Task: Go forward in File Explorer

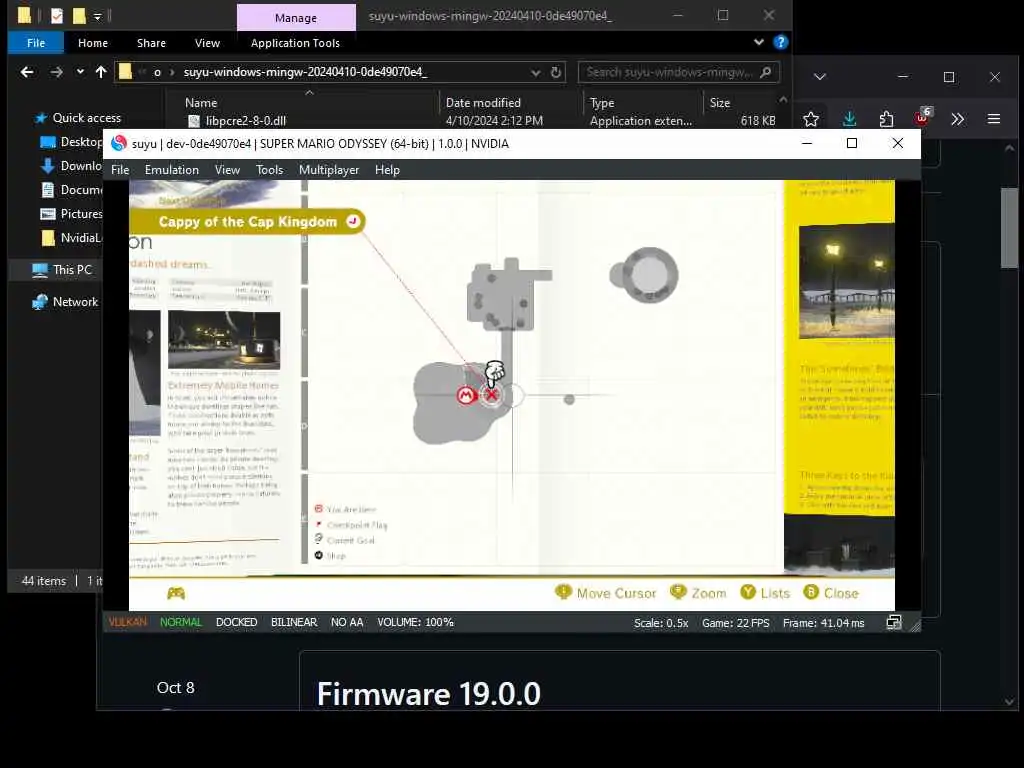Action: pyautogui.click(x=57, y=72)
